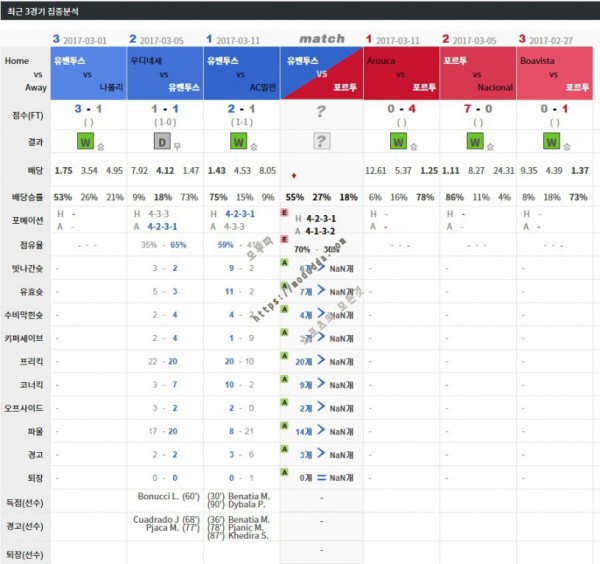This screenshot has width=600, height=564.
Task: Click the green A badge in 파울 row
Action: pos(284,426)
